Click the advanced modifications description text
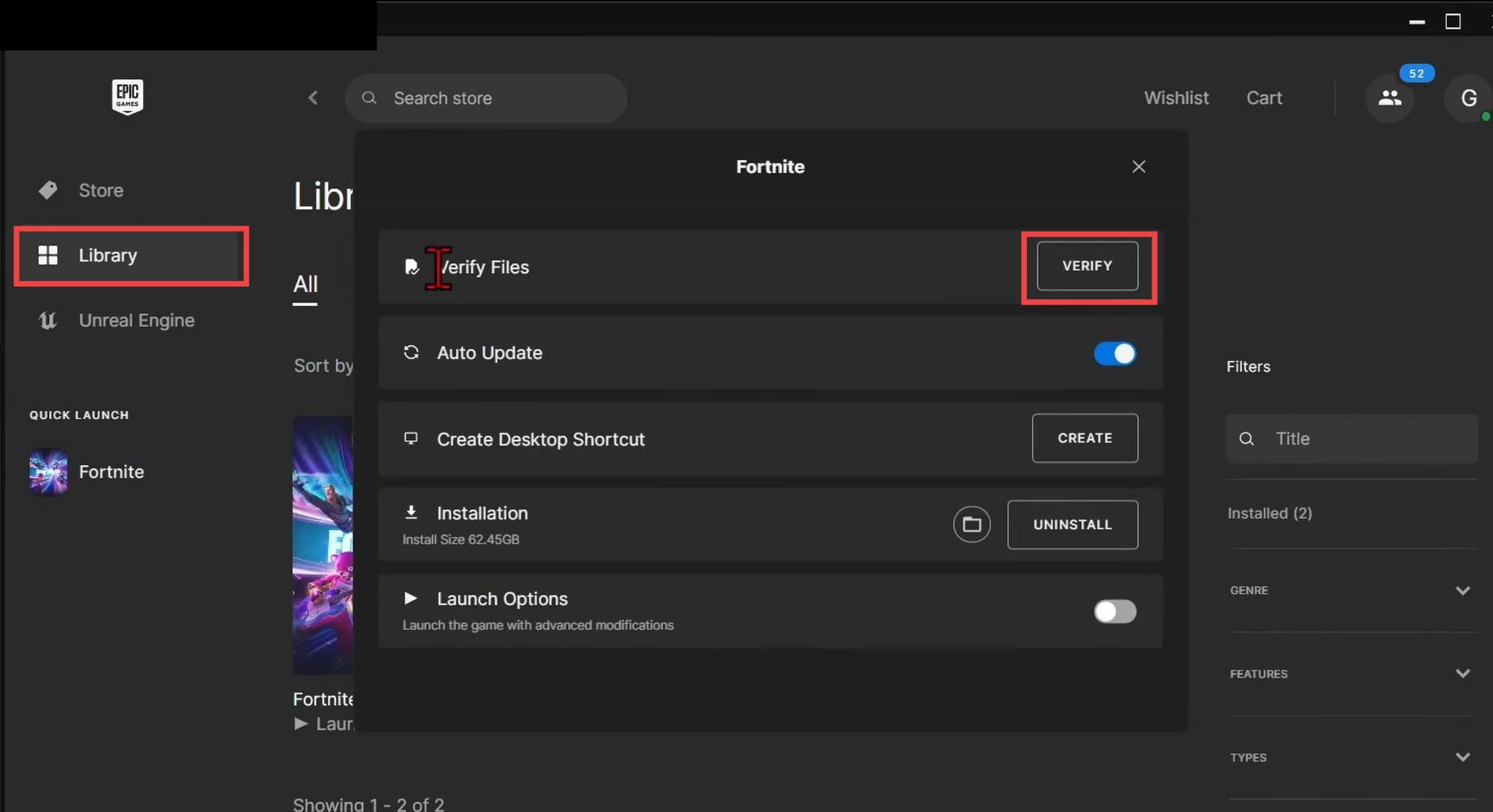This screenshot has height=812, width=1493. click(x=538, y=625)
